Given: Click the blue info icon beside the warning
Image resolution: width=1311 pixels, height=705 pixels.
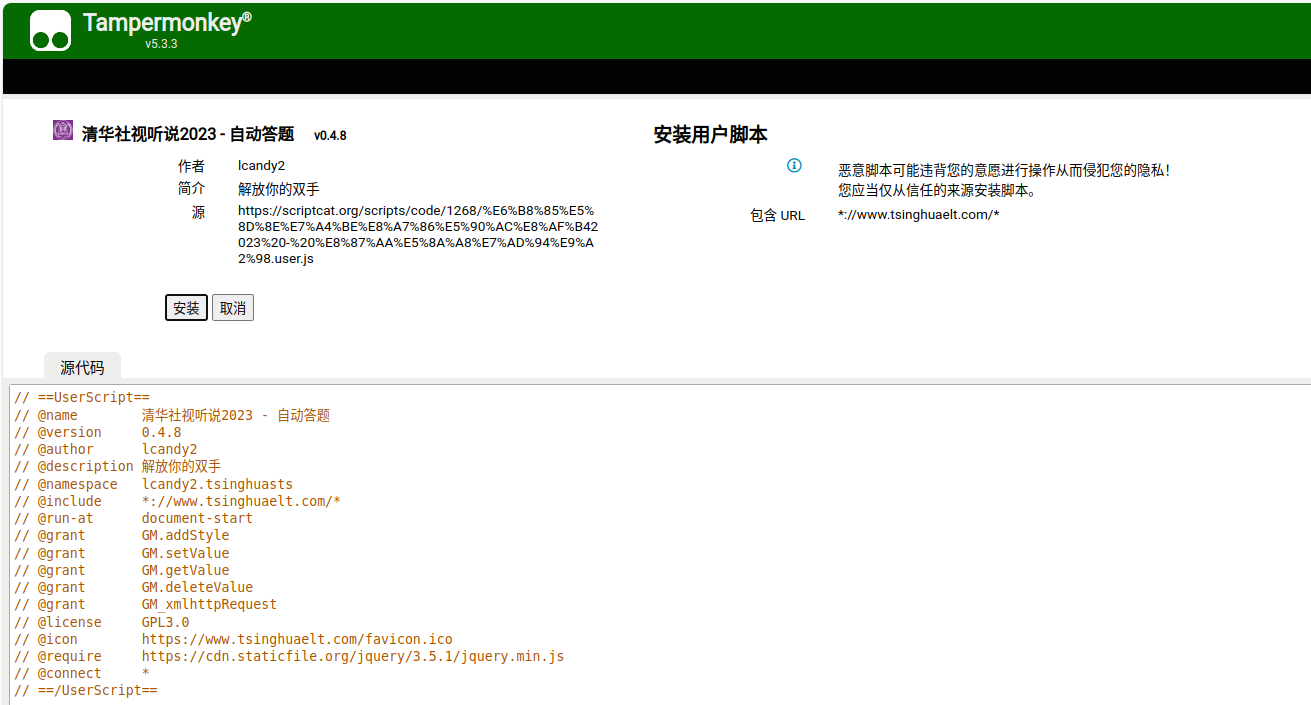Looking at the screenshot, I should pyautogui.click(x=794, y=166).
